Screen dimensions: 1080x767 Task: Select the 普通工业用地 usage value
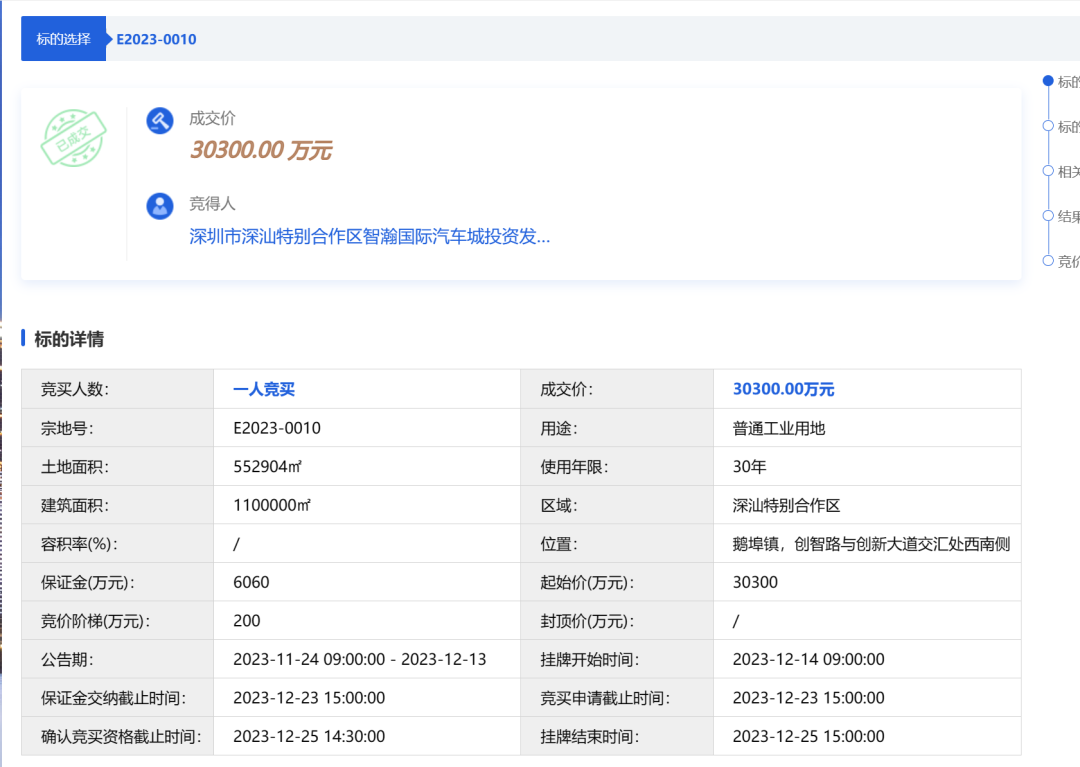778,428
